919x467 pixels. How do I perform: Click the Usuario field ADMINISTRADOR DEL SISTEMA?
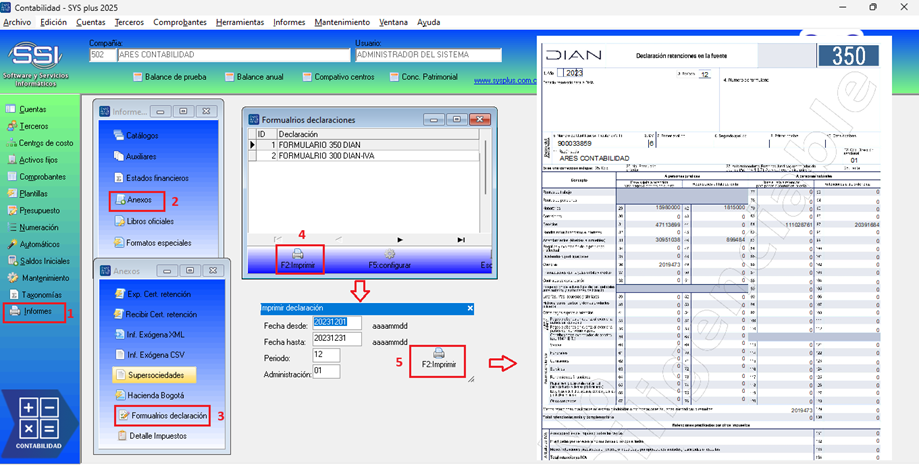click(428, 55)
